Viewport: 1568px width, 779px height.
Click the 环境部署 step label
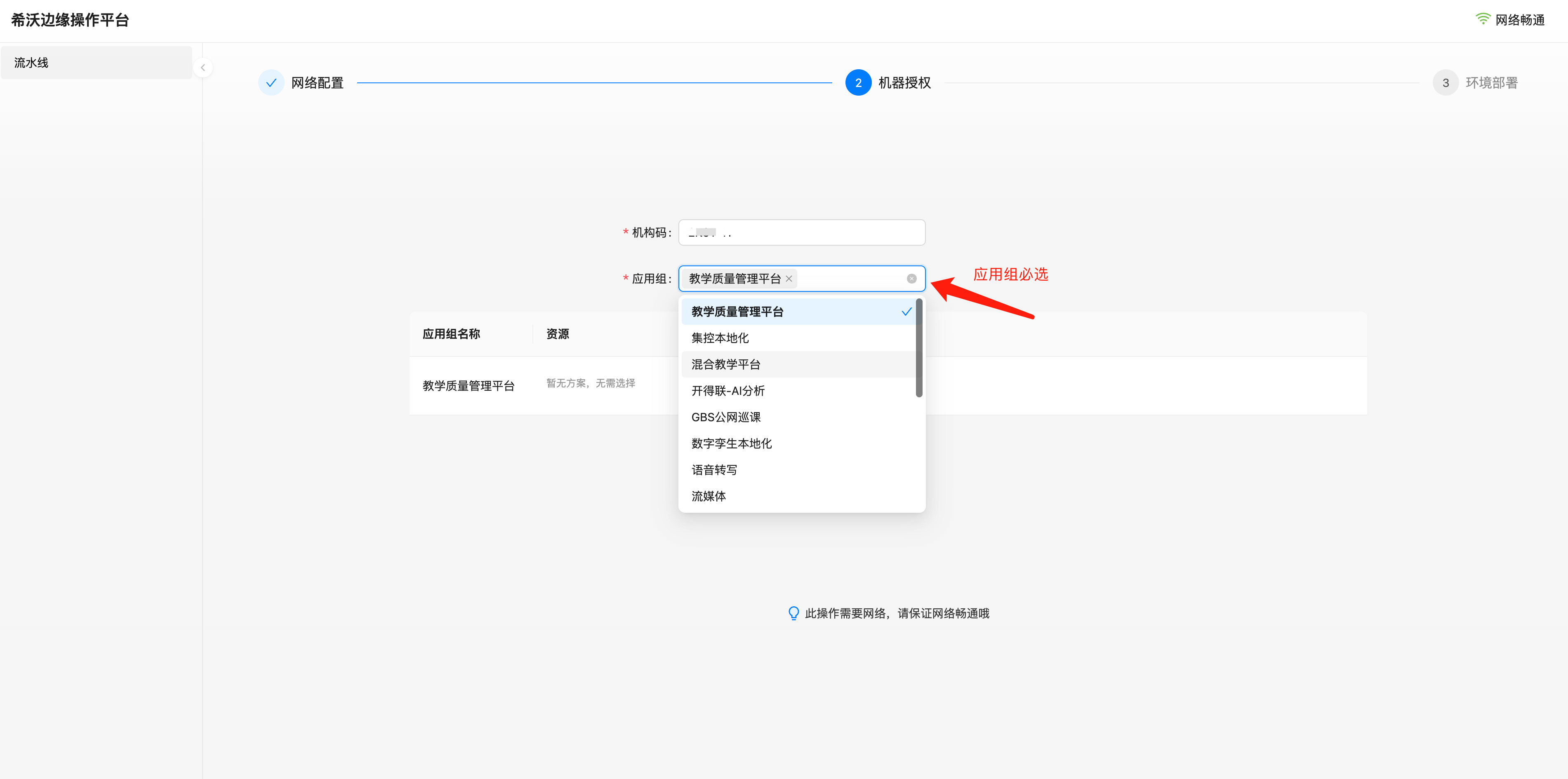(x=1491, y=83)
